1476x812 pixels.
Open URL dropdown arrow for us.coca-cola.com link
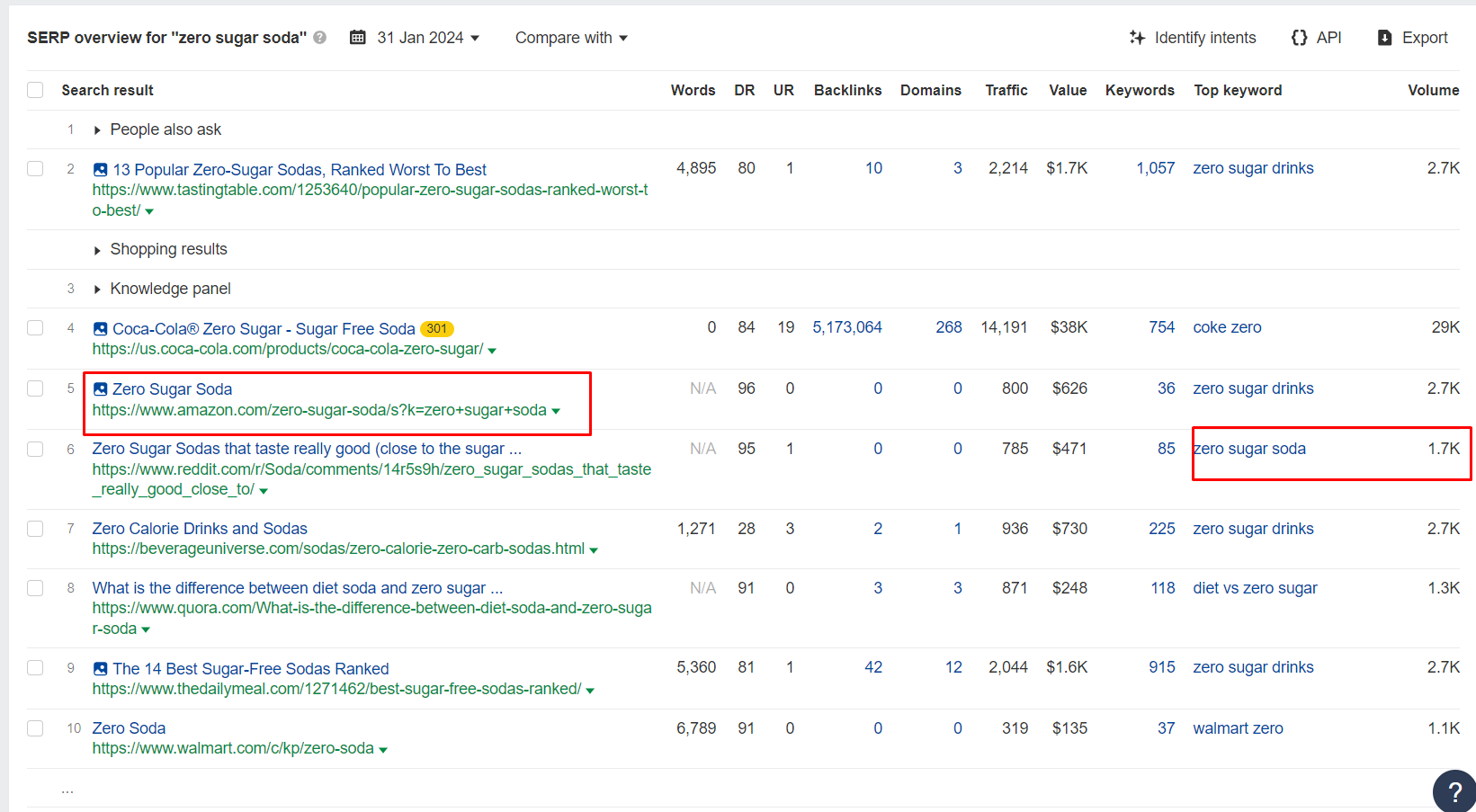point(492,350)
